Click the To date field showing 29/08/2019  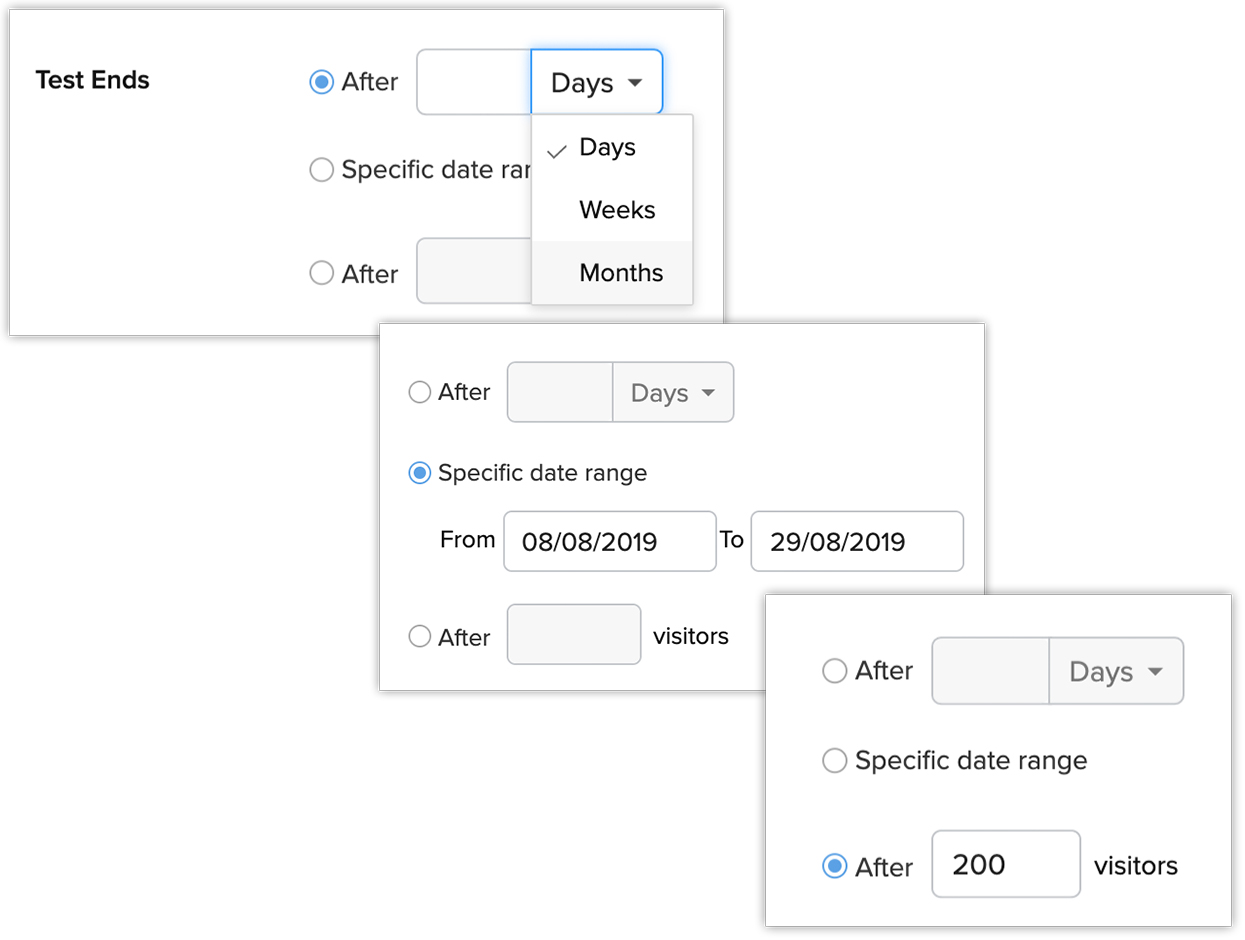click(x=857, y=542)
